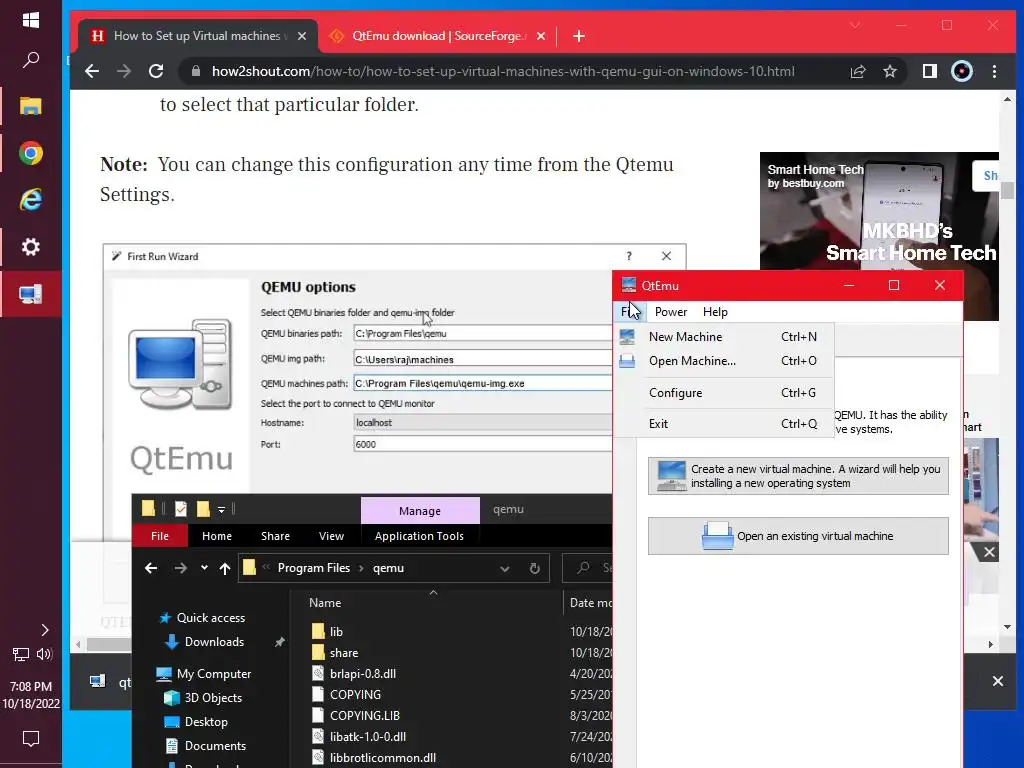The image size is (1024, 768).
Task: Select Downloads in navigation pane
Action: pos(214,642)
